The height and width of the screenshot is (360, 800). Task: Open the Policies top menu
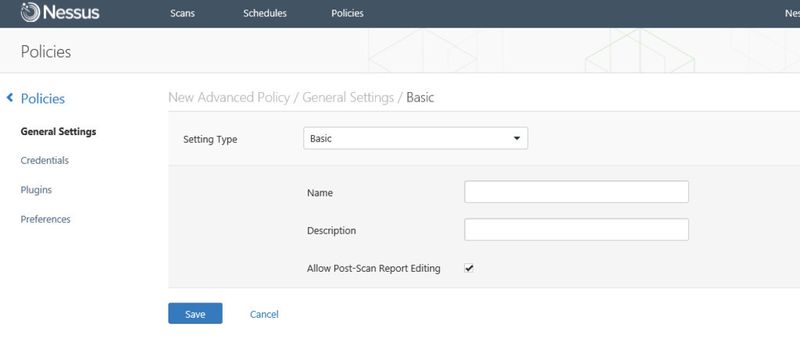[x=347, y=13]
